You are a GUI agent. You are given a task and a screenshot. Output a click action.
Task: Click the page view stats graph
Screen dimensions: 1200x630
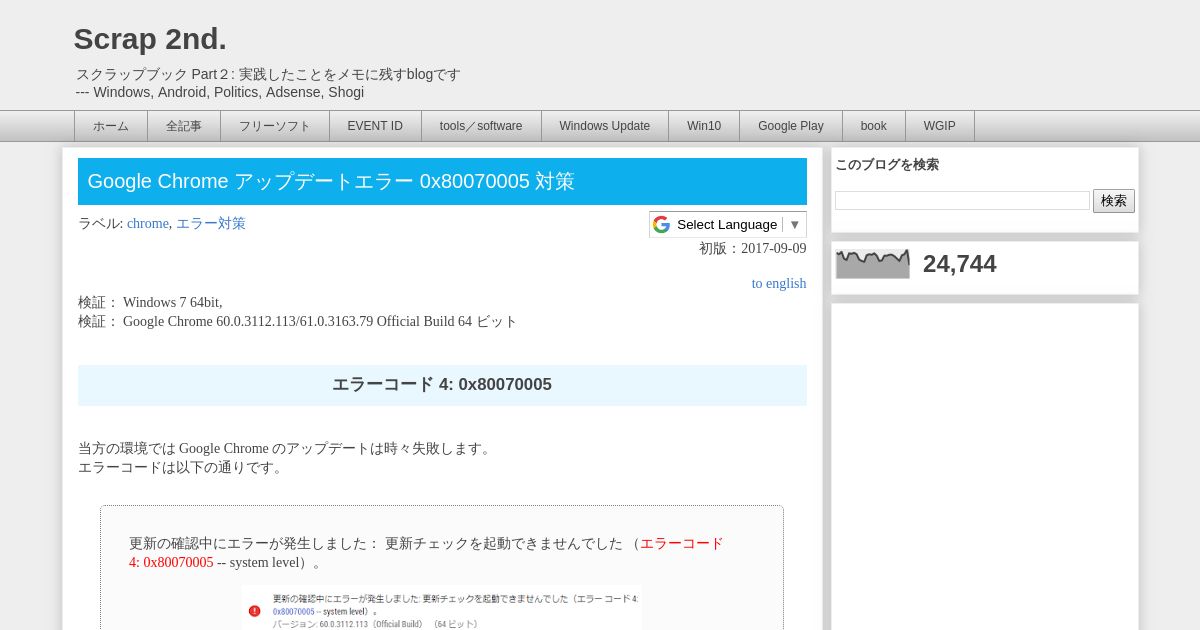873,264
